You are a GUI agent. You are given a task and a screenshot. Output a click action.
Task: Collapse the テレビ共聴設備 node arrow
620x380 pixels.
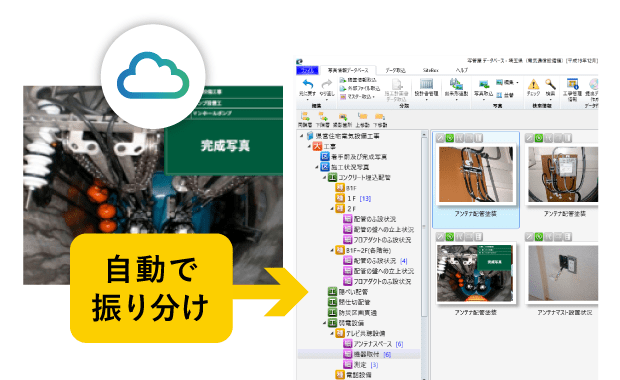tap(332, 333)
